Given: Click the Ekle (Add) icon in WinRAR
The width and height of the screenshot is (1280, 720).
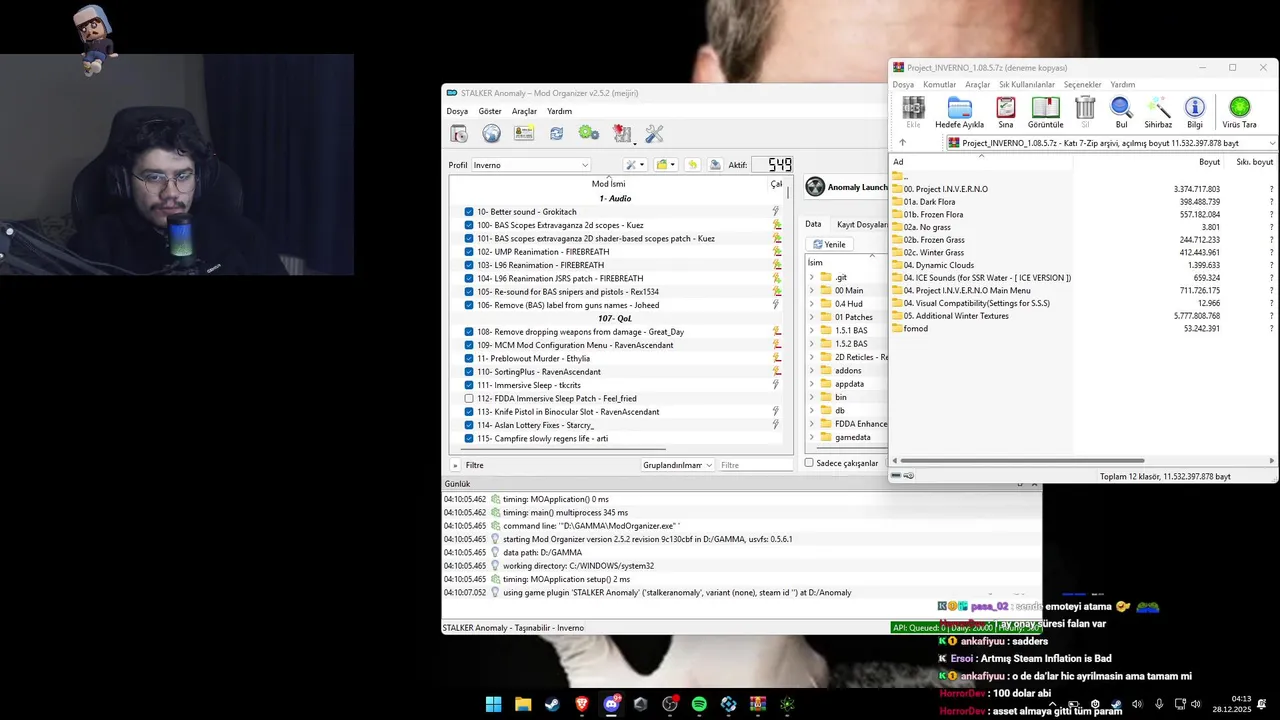Looking at the screenshot, I should (913, 112).
